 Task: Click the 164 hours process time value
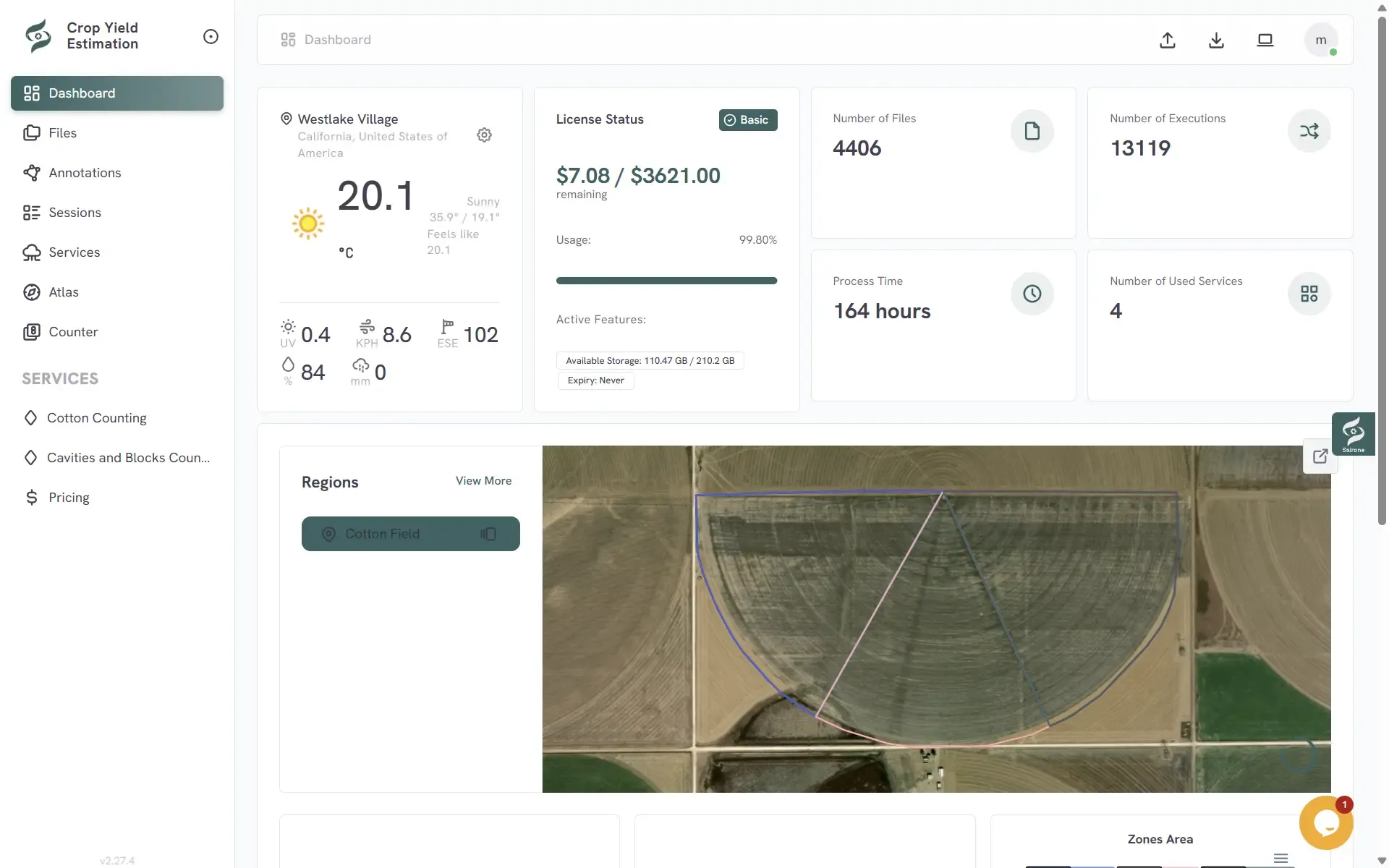click(882, 311)
